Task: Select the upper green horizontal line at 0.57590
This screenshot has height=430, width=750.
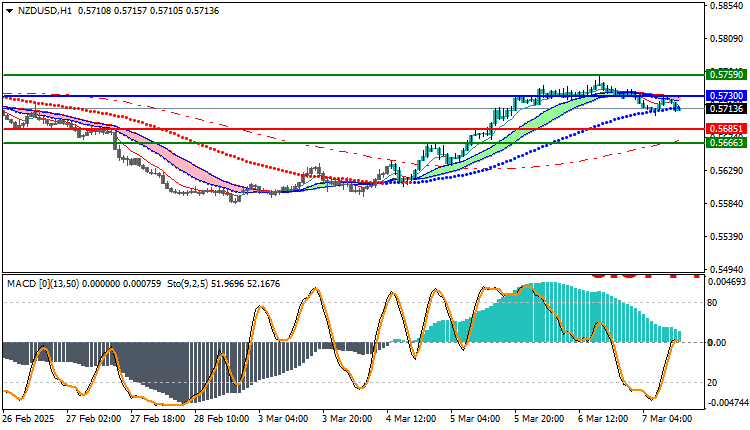Action: click(x=354, y=75)
